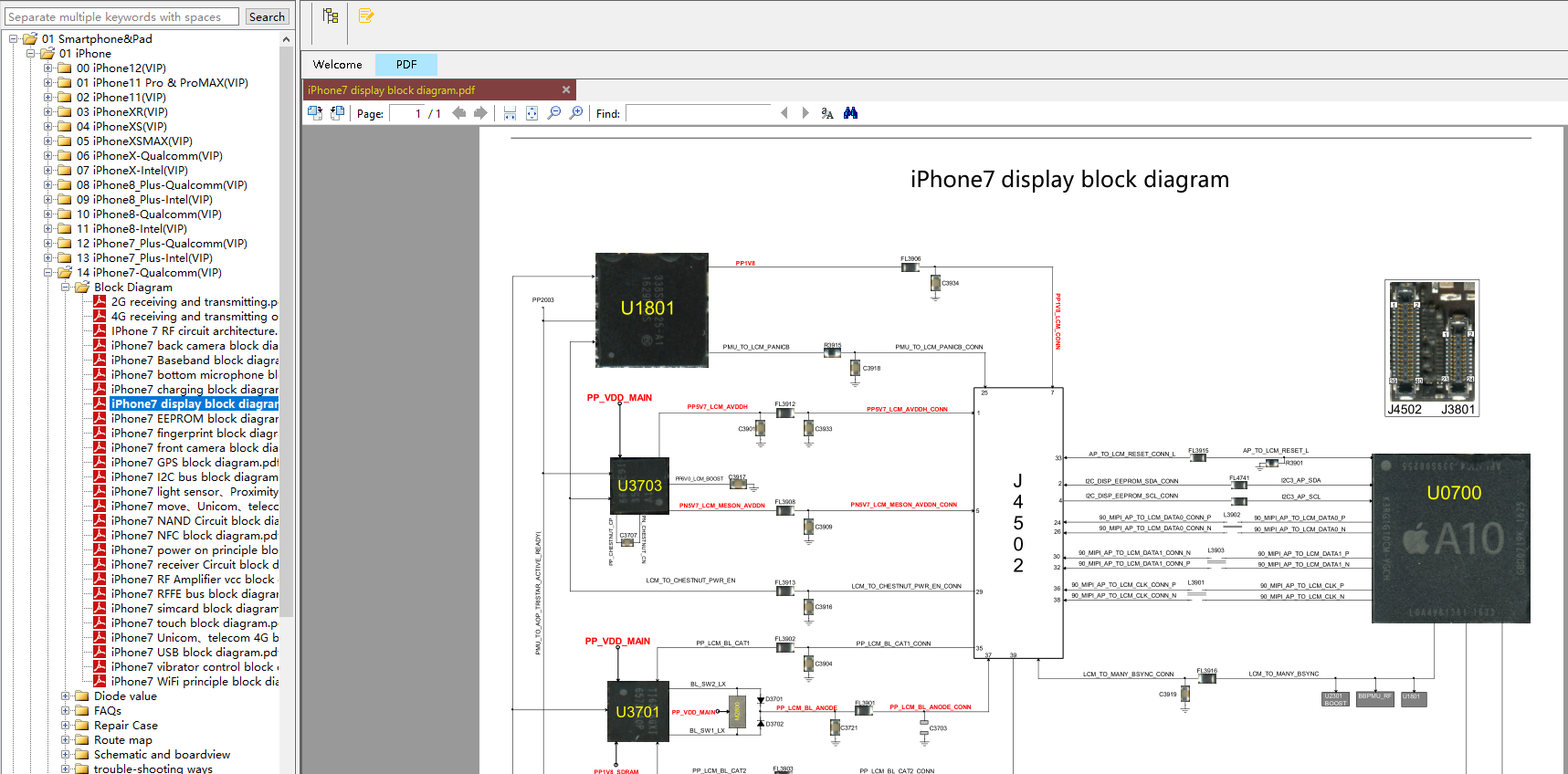The image size is (1568, 774).
Task: Open iPhone7 I2C bus block diagram
Action: [195, 477]
